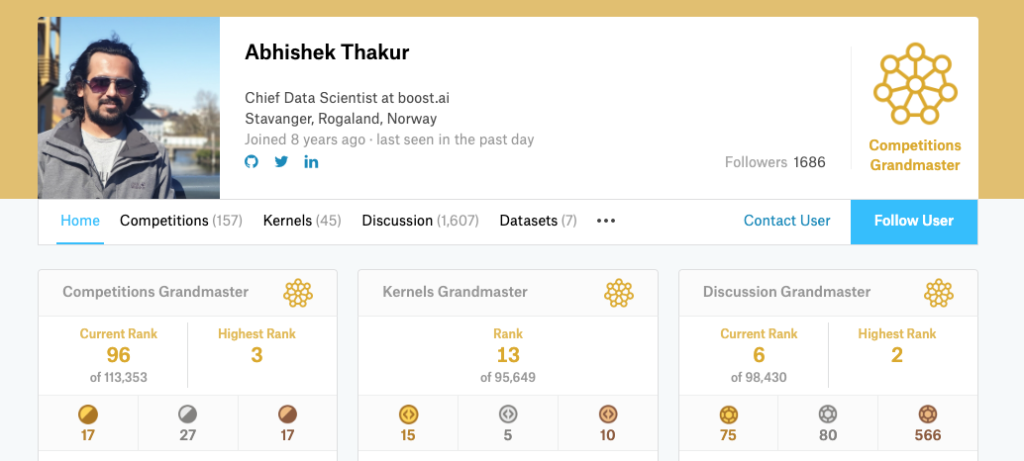Click the competitions bronze medal icon
Viewport: 1024px width, 461px height.
pos(287,414)
